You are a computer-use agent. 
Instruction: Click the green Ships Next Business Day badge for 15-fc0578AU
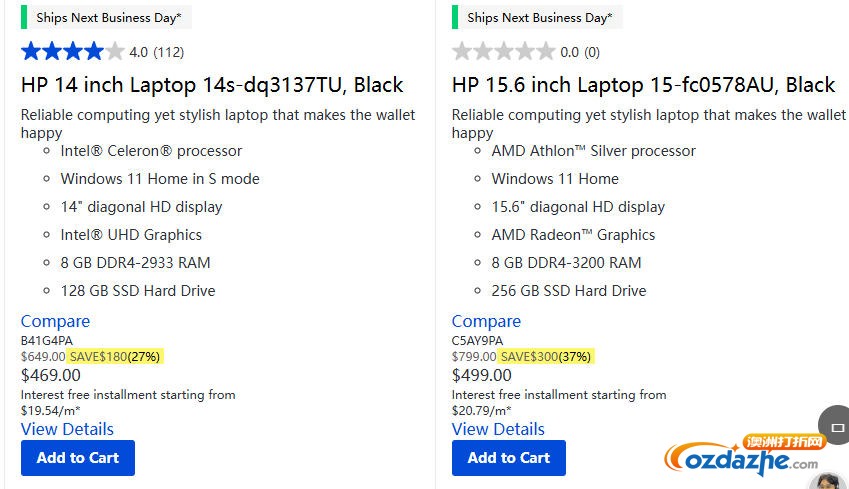537,17
